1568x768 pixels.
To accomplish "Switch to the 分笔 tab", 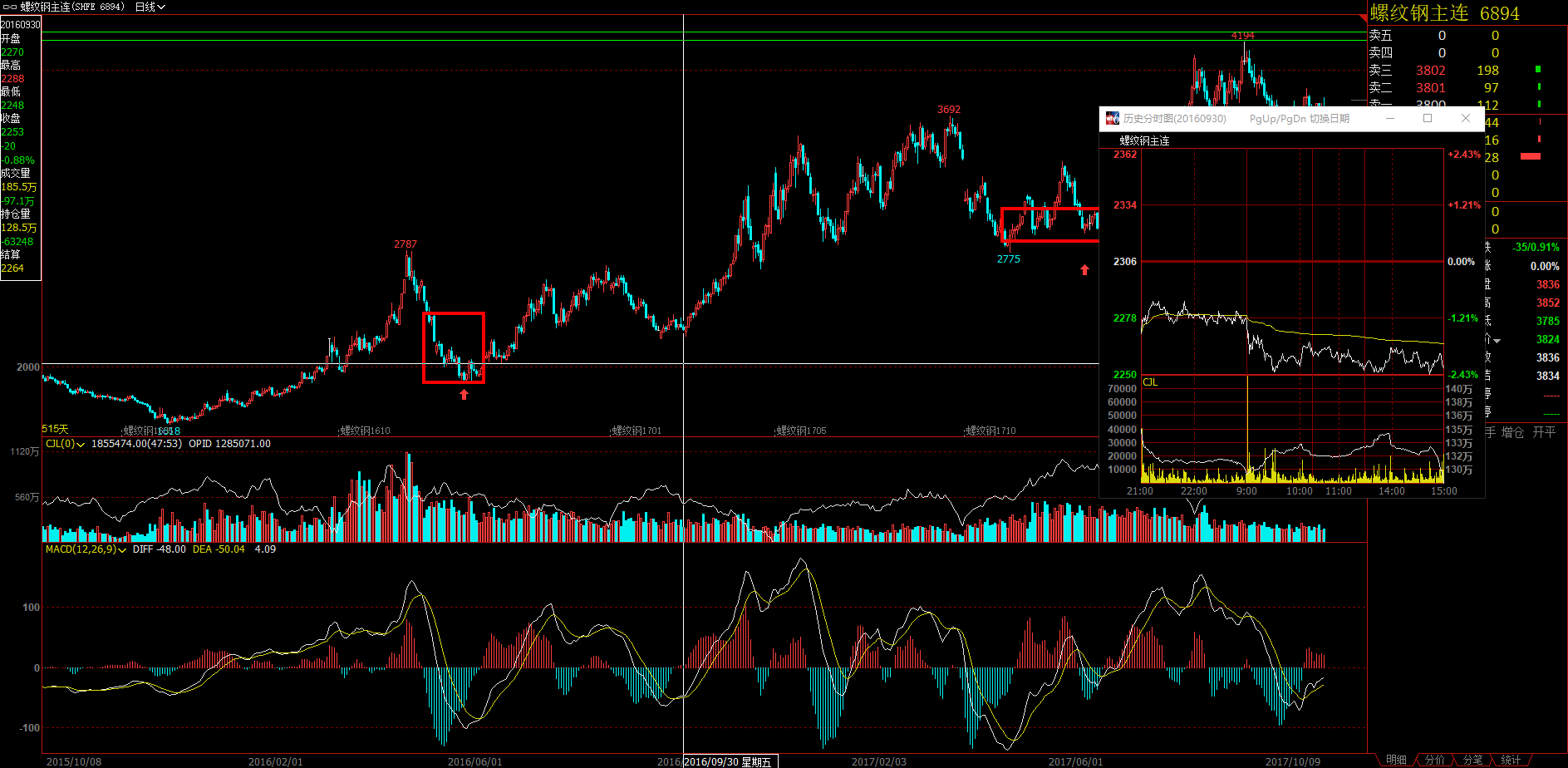I will 1473,760.
